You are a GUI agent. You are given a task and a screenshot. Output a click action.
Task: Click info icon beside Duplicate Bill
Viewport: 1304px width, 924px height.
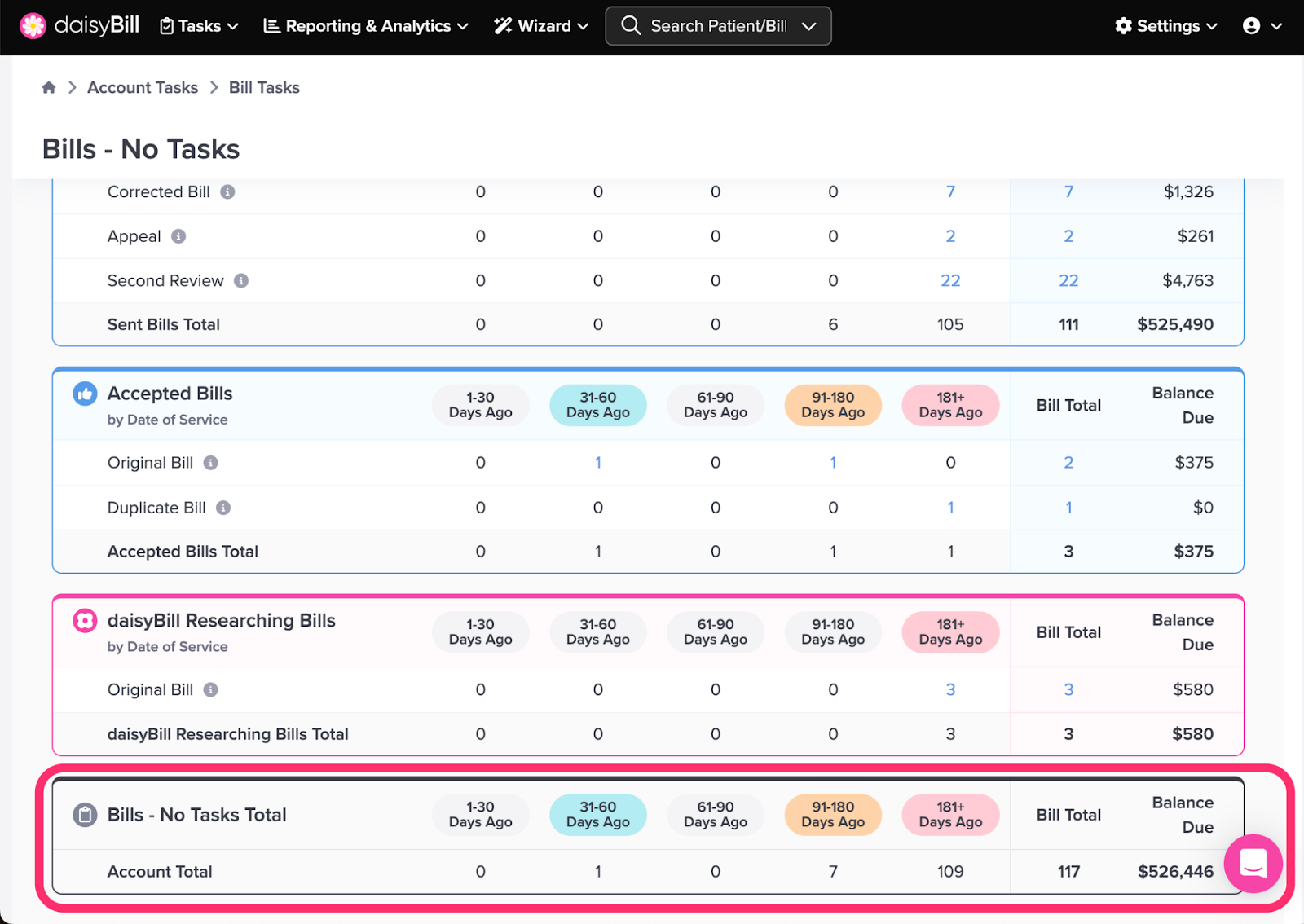pyautogui.click(x=223, y=508)
